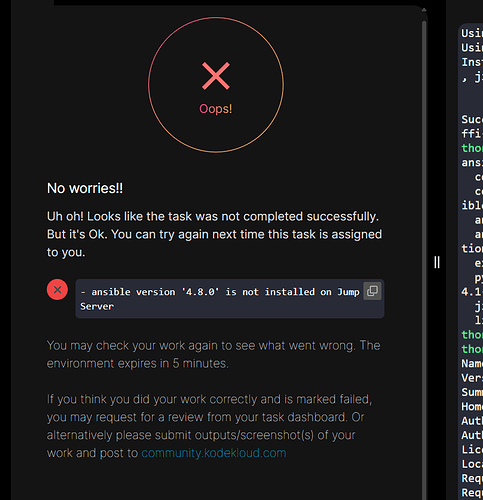Screen dimensions: 483x500
Task: Click the "Oops!" label inside the circle
Action: [216, 109]
